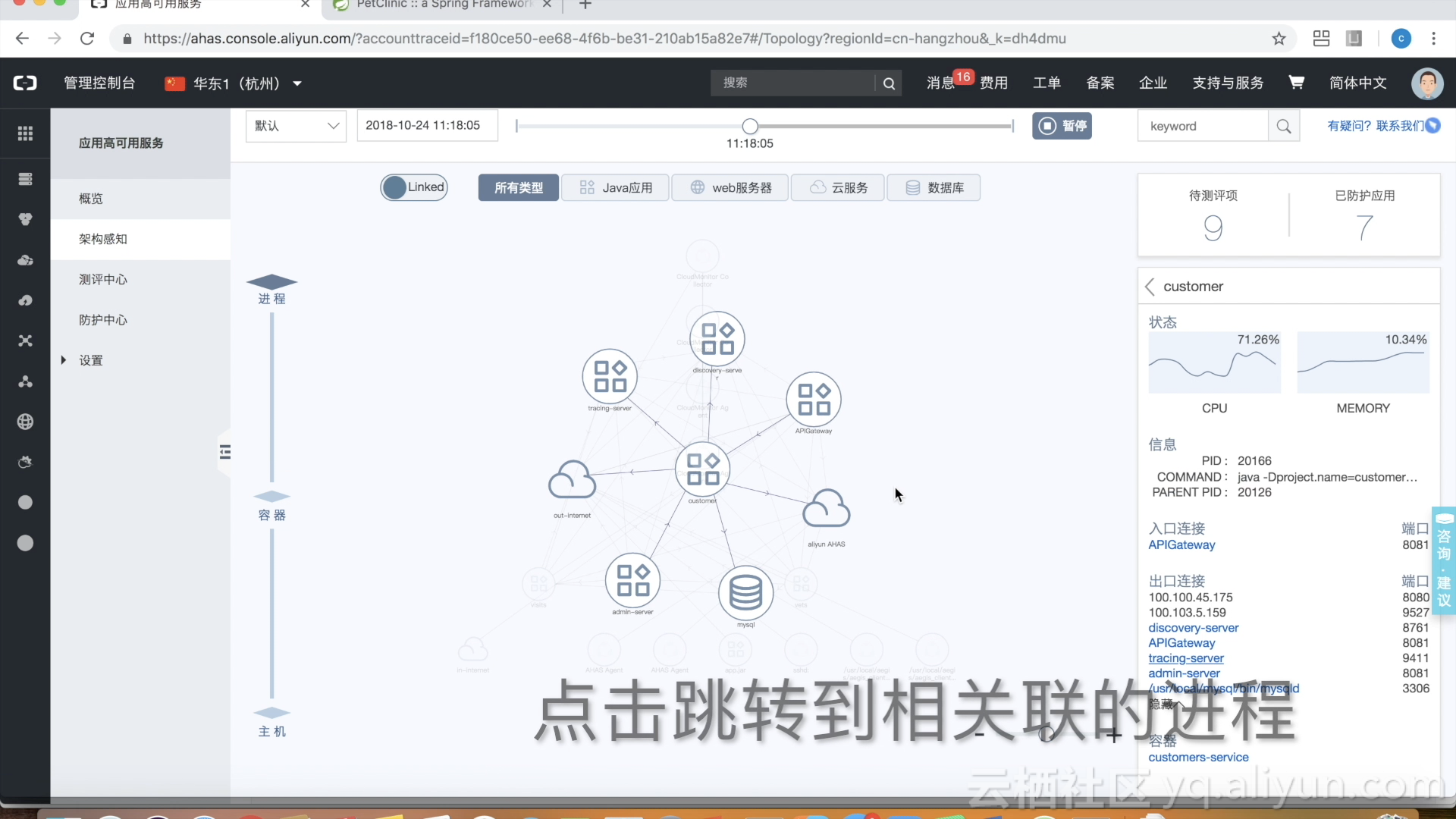Bookmark page with the star icon

click(1279, 39)
